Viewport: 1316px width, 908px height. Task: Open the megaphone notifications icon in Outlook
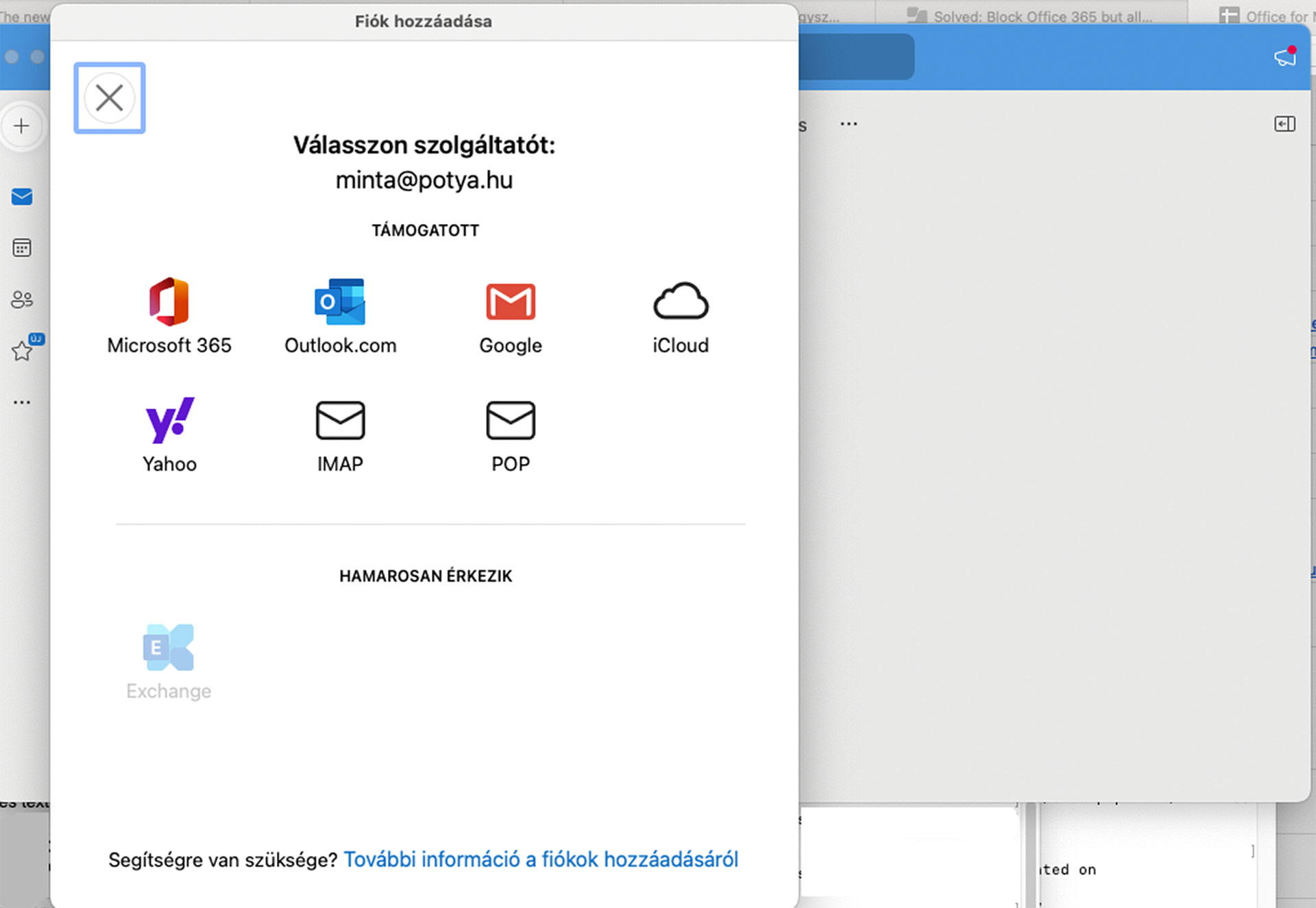coord(1285,56)
